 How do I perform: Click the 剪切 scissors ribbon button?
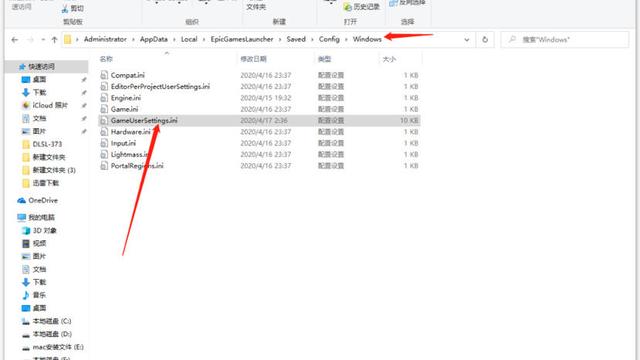point(73,8)
